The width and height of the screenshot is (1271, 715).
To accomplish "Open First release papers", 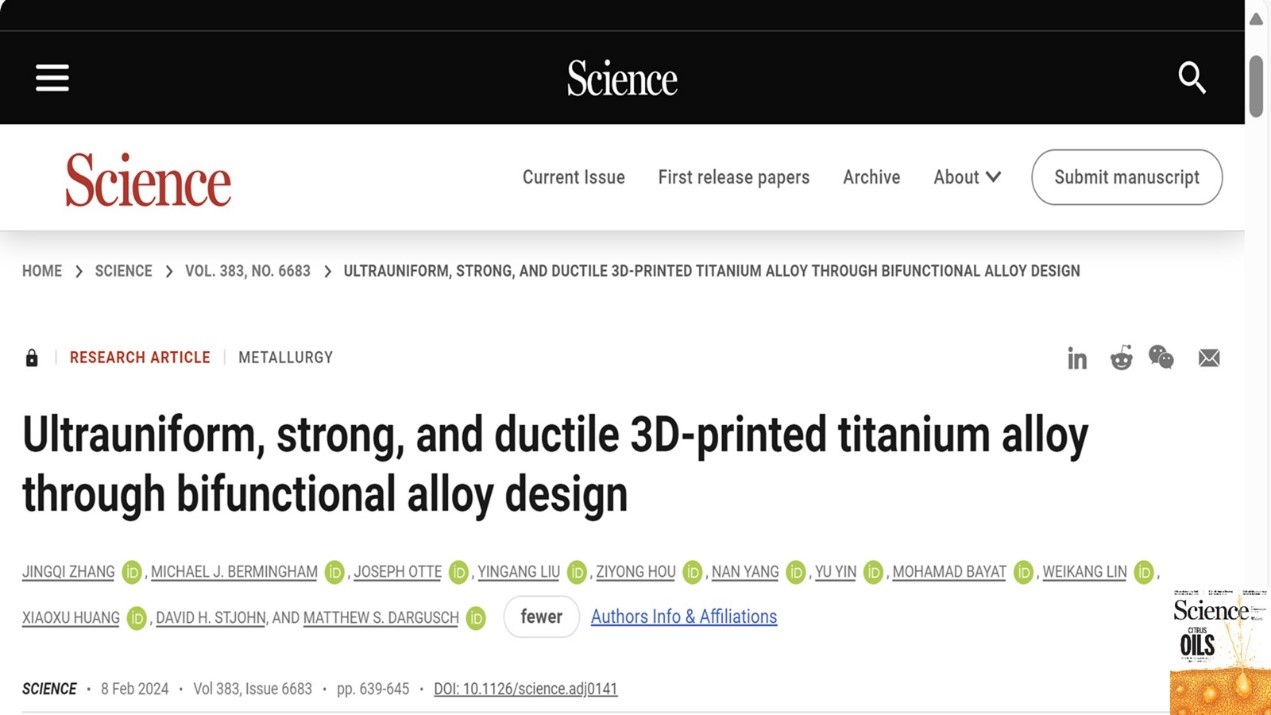I will (x=733, y=177).
